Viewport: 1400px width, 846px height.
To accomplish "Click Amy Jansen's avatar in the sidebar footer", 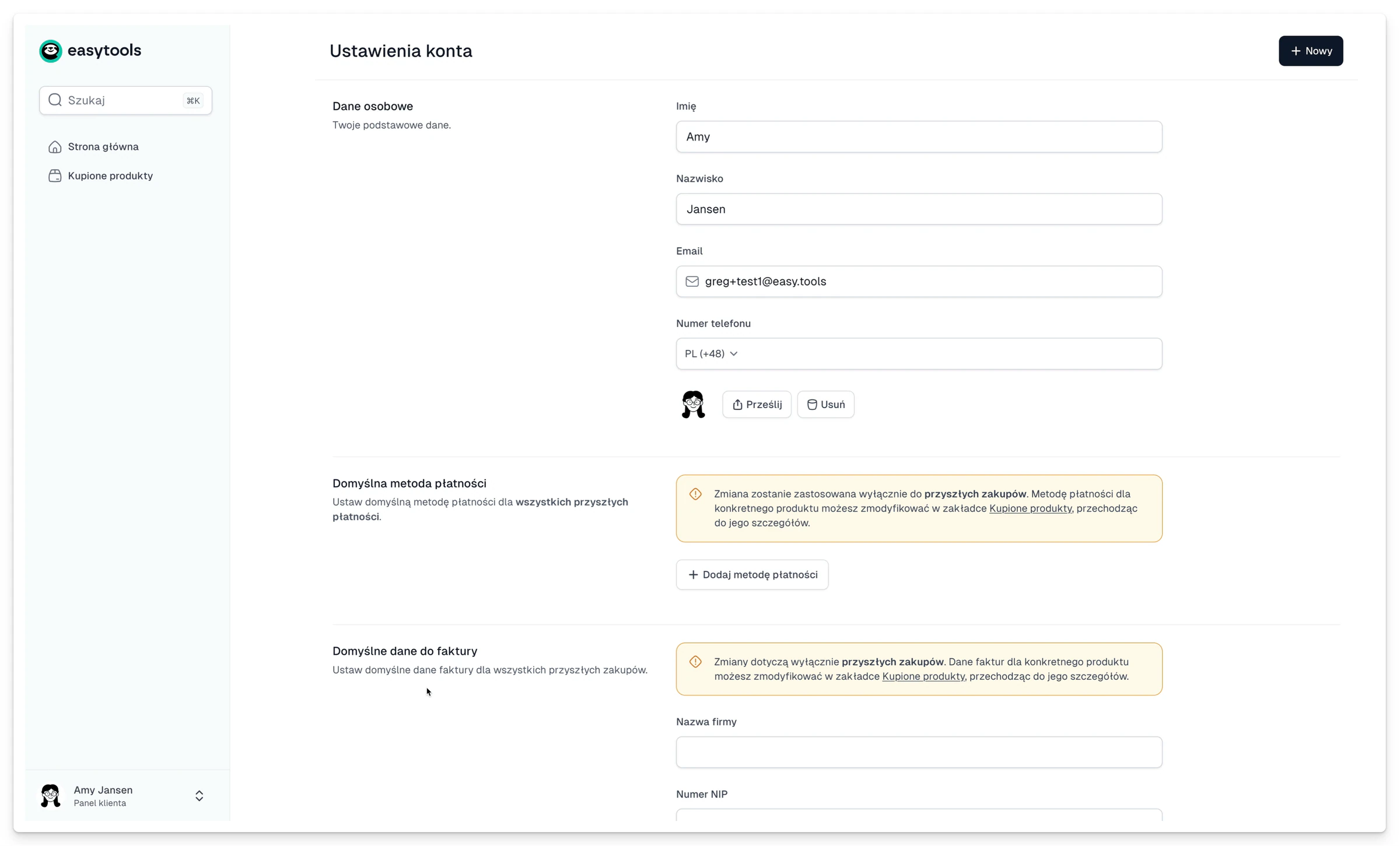I will (51, 796).
